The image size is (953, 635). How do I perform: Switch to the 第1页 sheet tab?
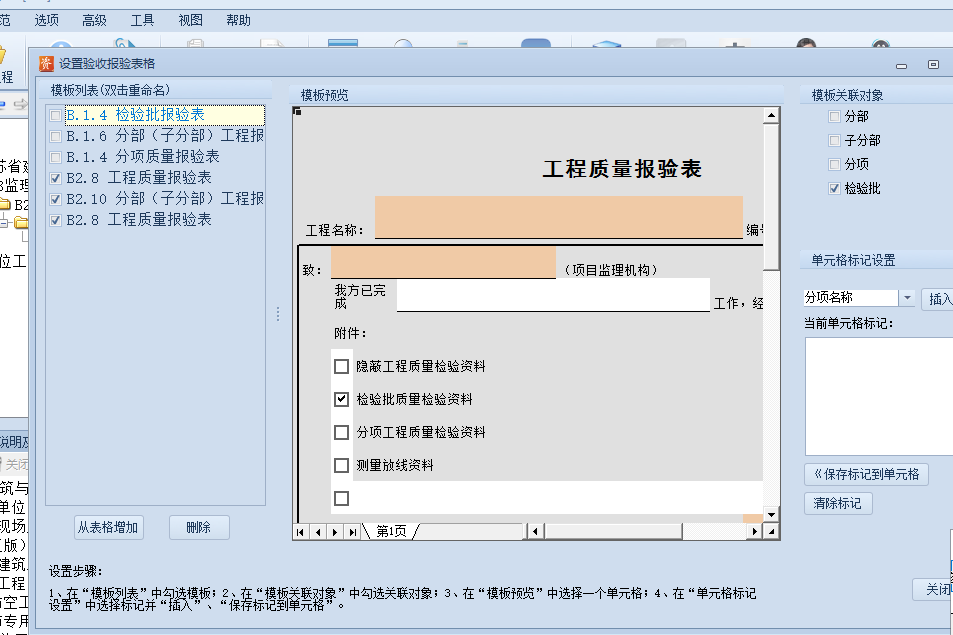[391, 532]
